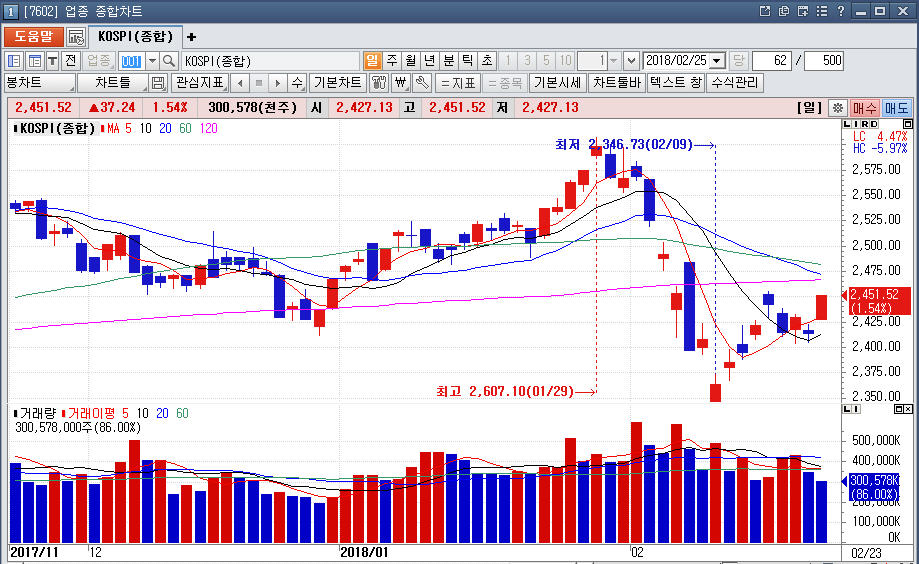Add a new tab with plus icon
The height and width of the screenshot is (564, 919).
point(192,37)
